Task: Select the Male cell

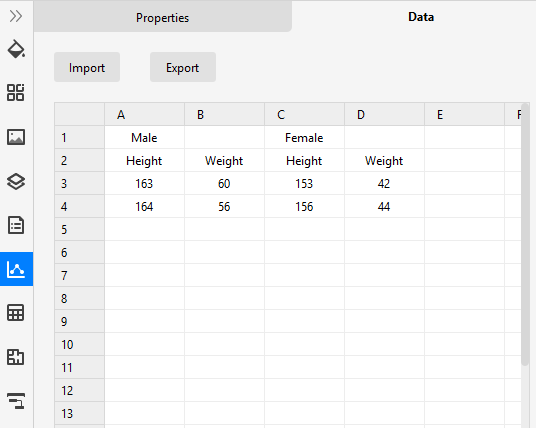Action: (x=145, y=137)
